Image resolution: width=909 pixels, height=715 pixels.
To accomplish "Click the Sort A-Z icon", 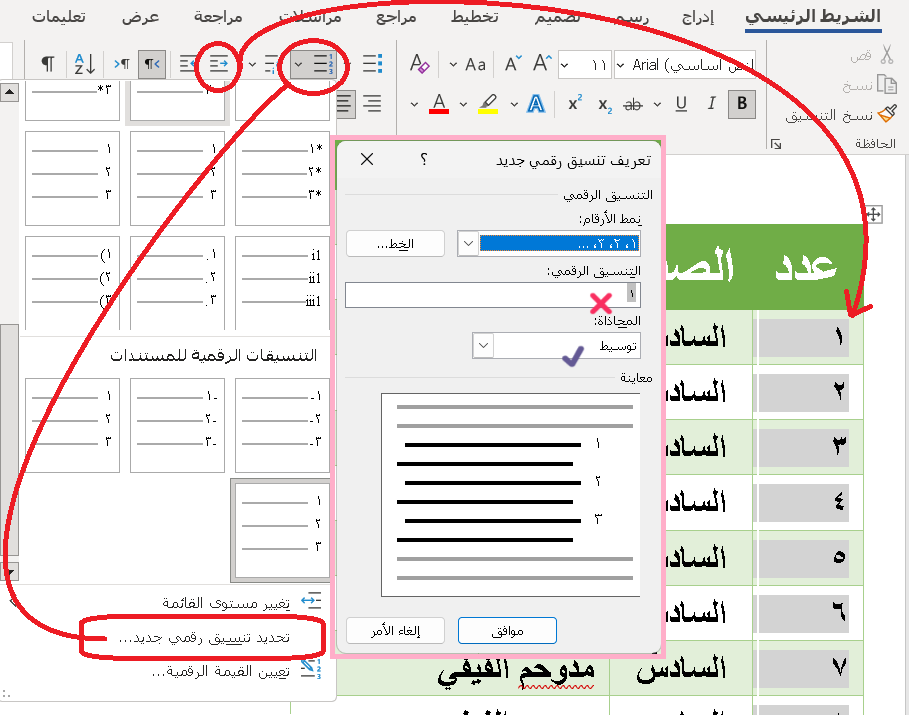I will 84,65.
